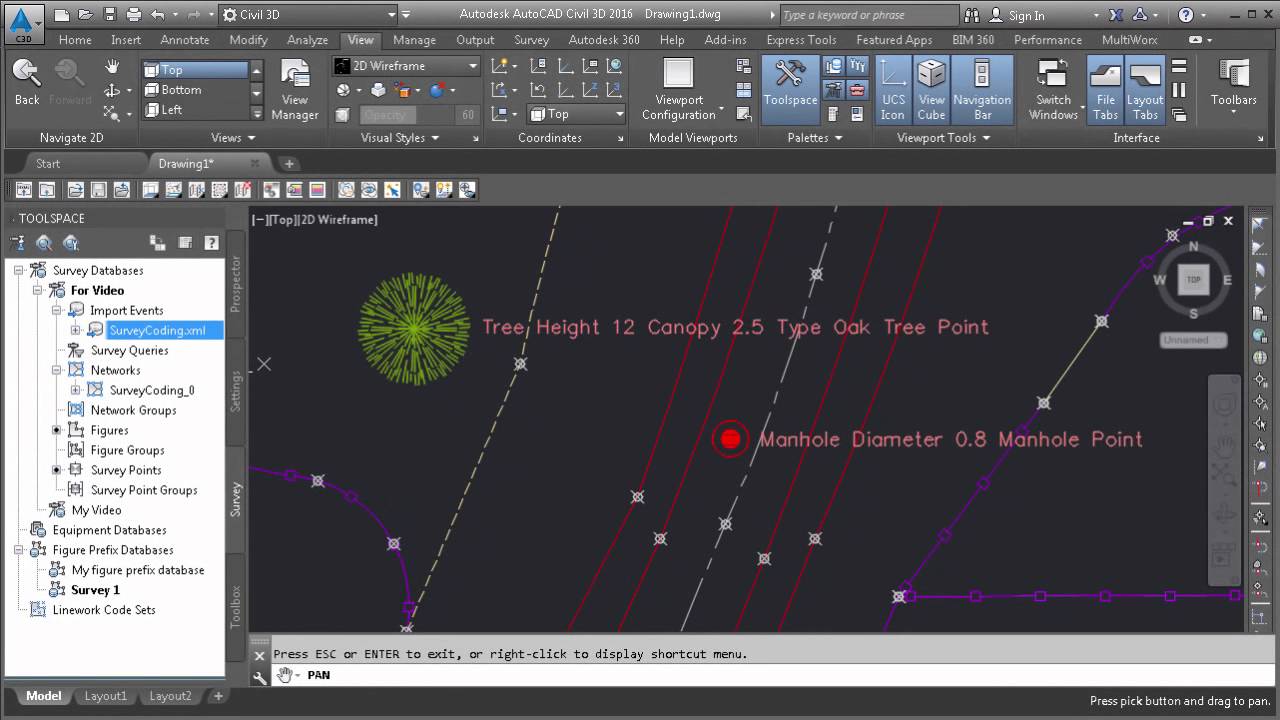Open the Settings toolspace tab

tap(236, 391)
